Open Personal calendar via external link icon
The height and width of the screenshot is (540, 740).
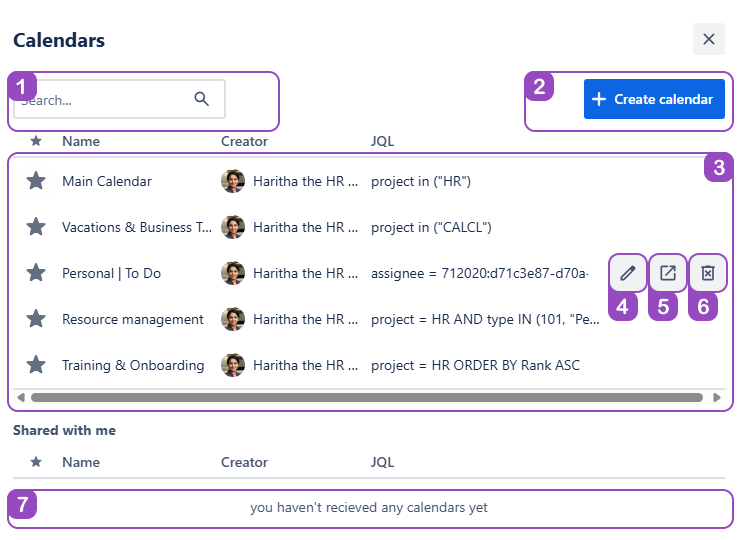pyautogui.click(x=667, y=273)
